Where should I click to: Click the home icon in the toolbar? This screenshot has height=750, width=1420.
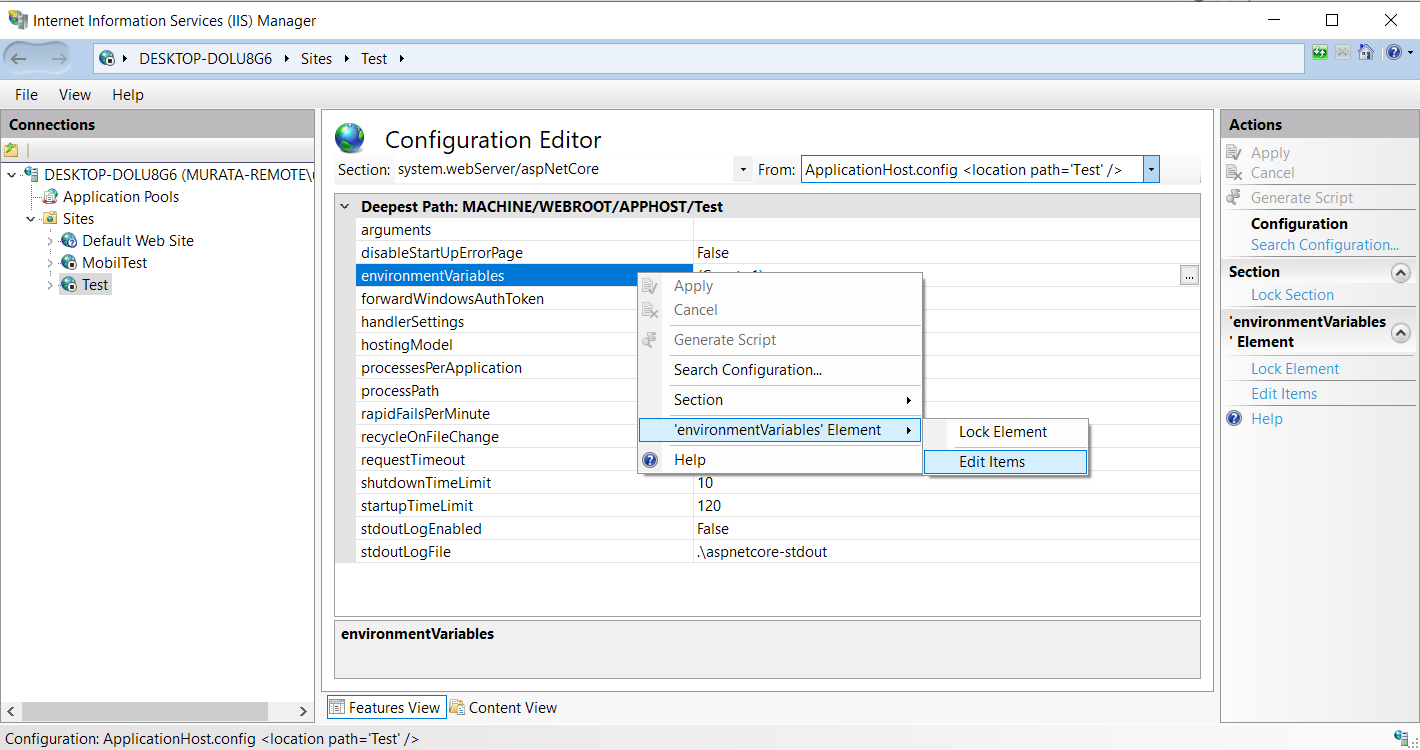pyautogui.click(x=1366, y=52)
